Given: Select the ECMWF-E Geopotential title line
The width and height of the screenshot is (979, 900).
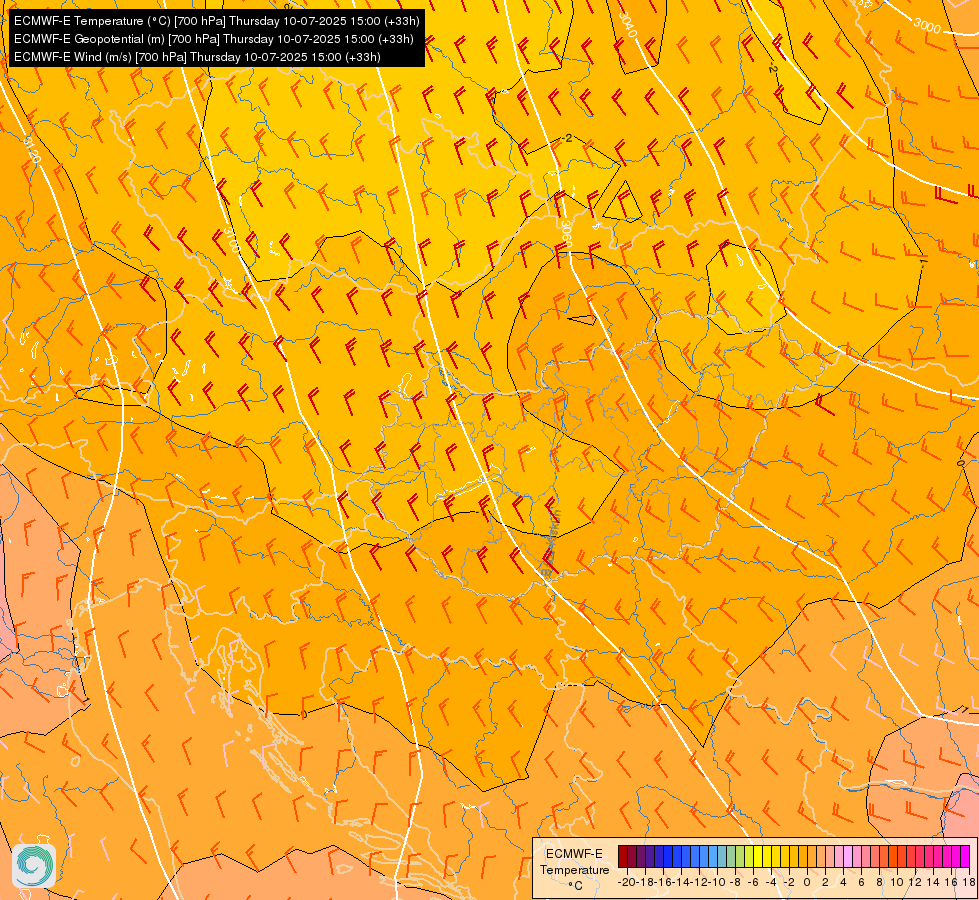Looking at the screenshot, I should click(x=214, y=39).
